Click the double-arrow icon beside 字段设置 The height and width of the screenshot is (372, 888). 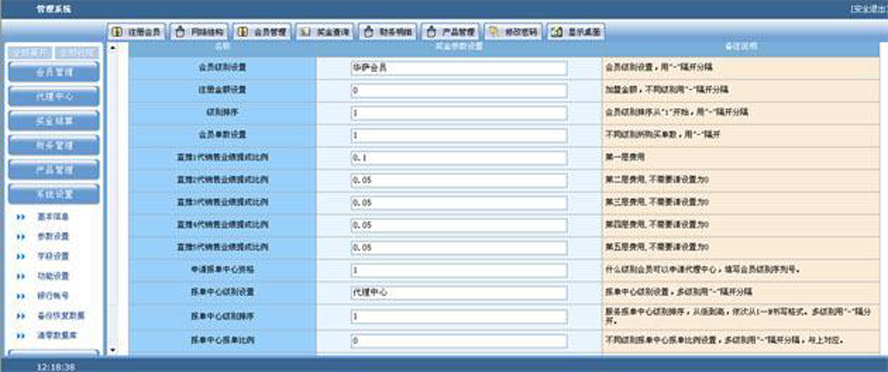coord(21,256)
